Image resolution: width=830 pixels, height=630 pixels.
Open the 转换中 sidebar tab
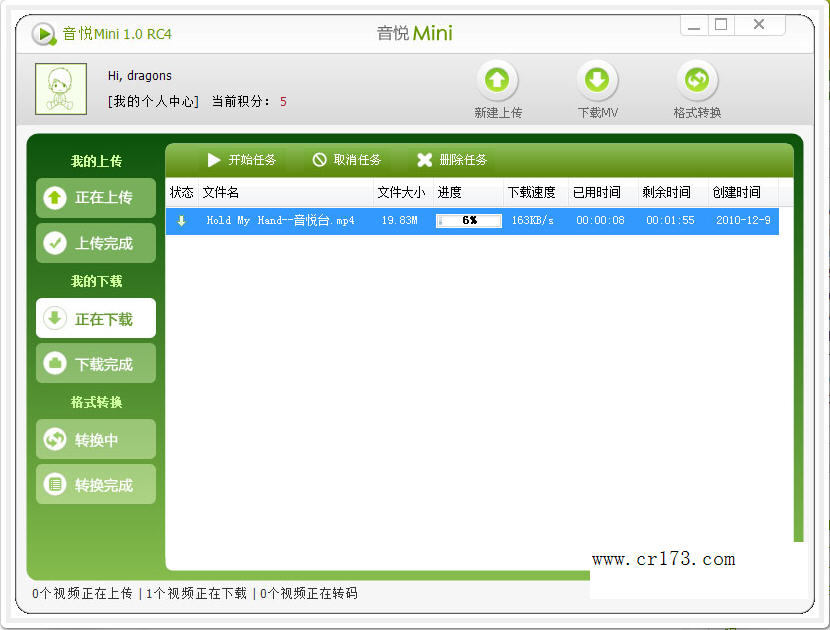click(x=96, y=439)
